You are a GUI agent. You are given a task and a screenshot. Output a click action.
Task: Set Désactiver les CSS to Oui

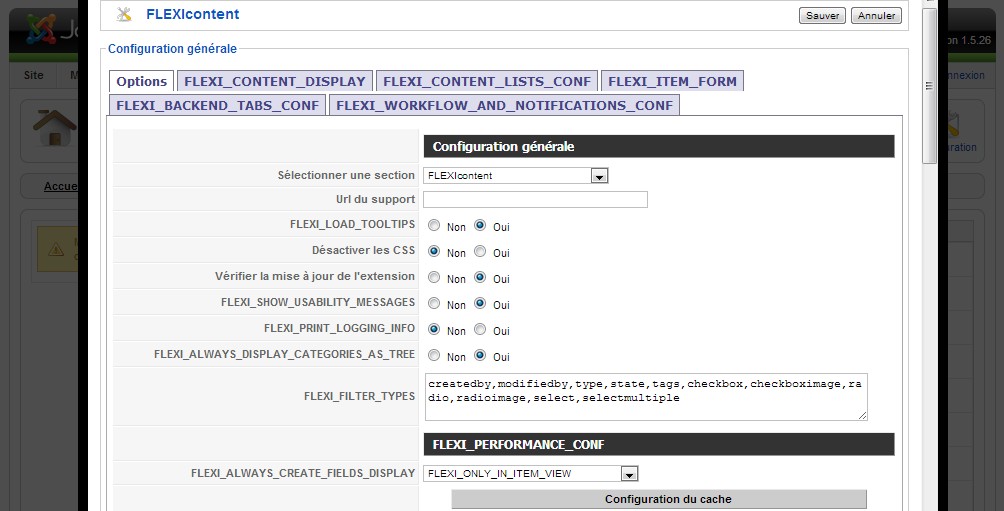coord(480,252)
